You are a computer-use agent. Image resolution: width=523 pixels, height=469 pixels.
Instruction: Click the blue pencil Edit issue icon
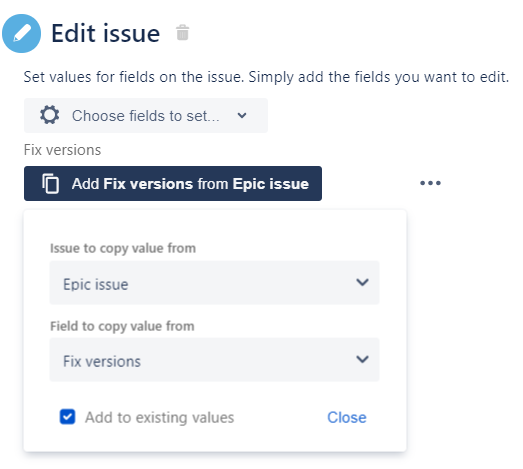coord(22,33)
